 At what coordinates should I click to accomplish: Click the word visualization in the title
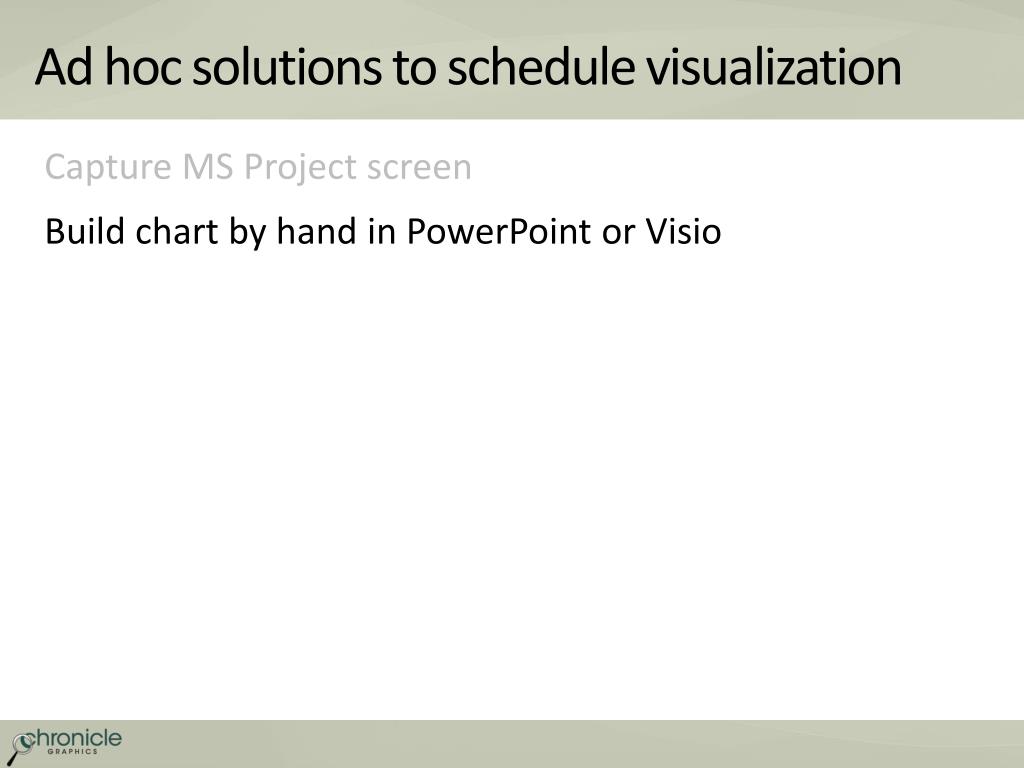774,66
